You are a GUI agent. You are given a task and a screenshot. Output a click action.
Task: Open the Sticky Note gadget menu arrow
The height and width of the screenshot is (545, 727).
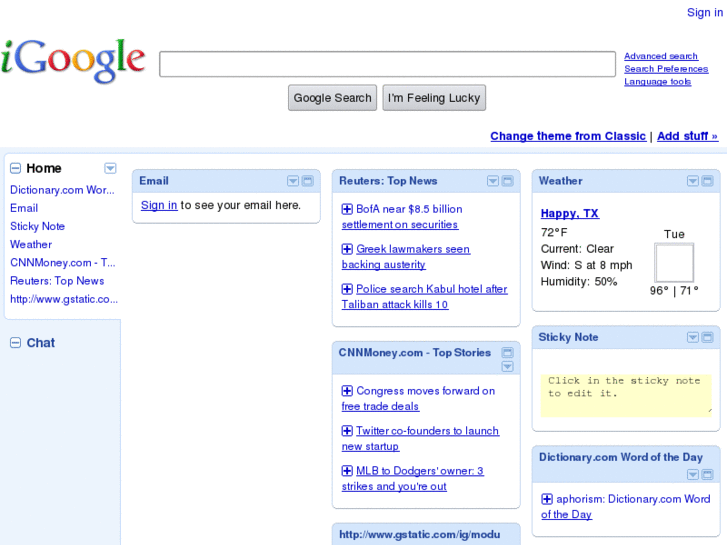point(693,337)
